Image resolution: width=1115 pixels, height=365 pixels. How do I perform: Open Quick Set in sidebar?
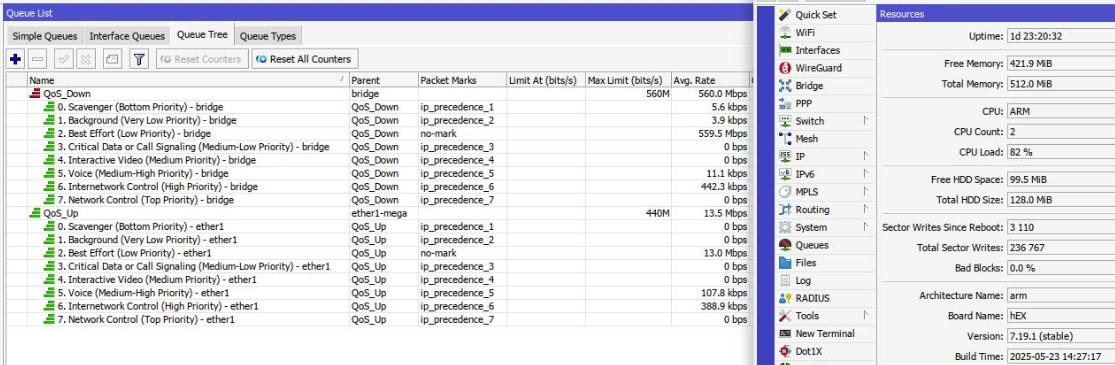(x=816, y=15)
